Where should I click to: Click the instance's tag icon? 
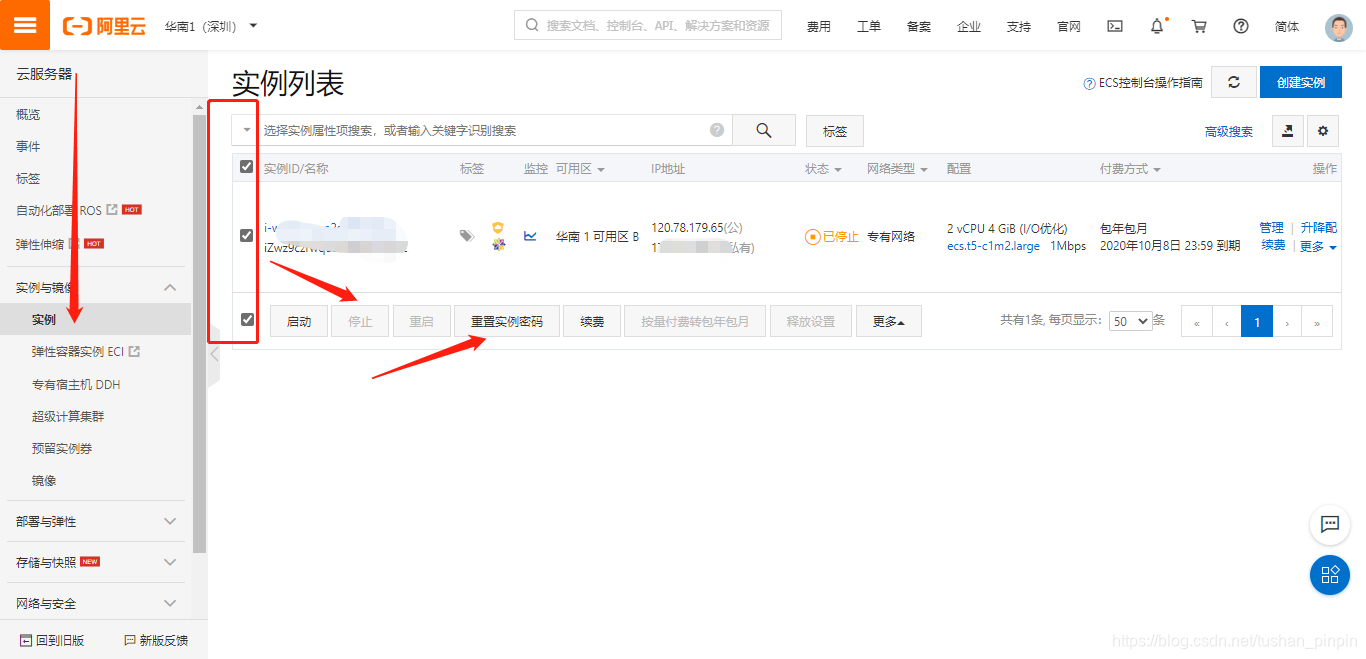point(465,236)
